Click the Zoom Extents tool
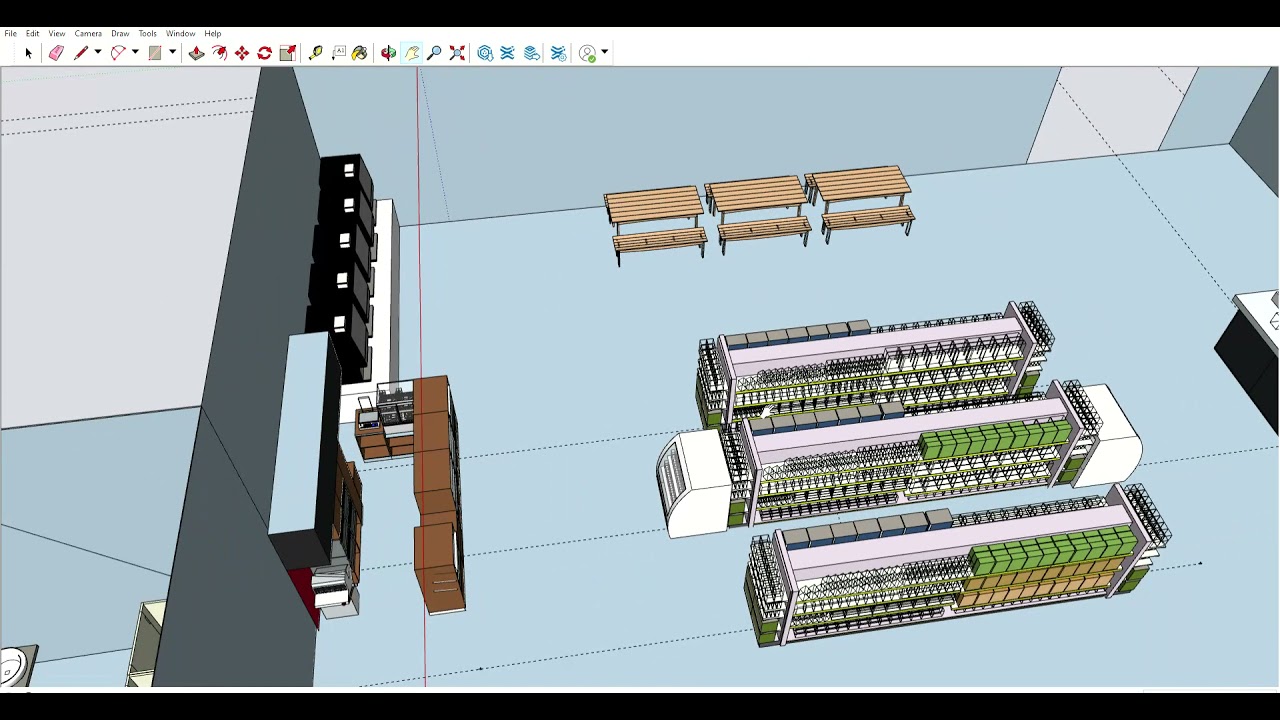Image resolution: width=1280 pixels, height=720 pixels. pyautogui.click(x=457, y=53)
